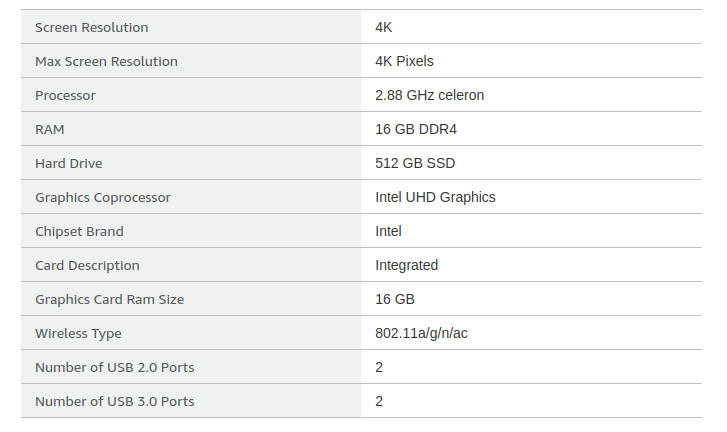Viewport: 727px width, 432px height.
Task: Select the 4K Pixels value
Action: 404,61
